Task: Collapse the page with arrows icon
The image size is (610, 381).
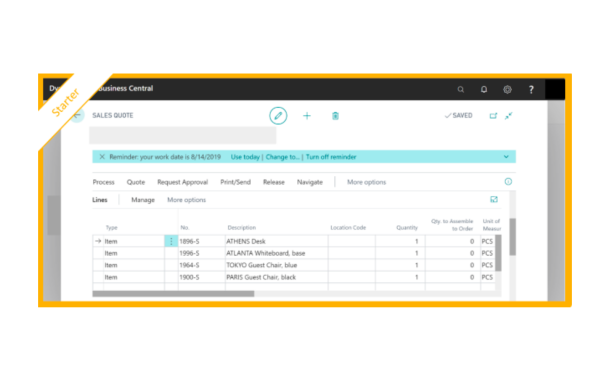Action: (508, 116)
